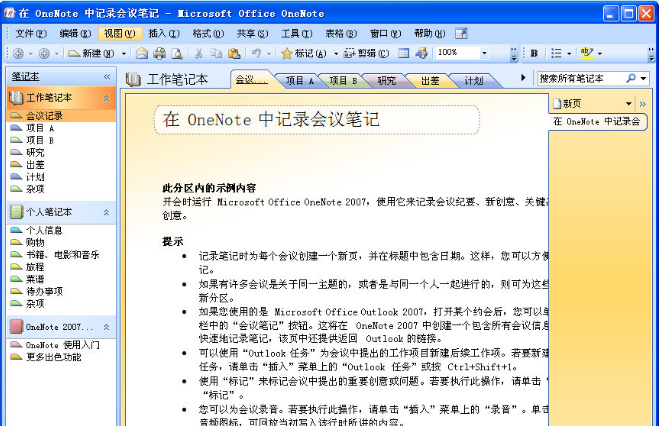
Task: Switch to the 计划 section tab
Action: tap(474, 81)
